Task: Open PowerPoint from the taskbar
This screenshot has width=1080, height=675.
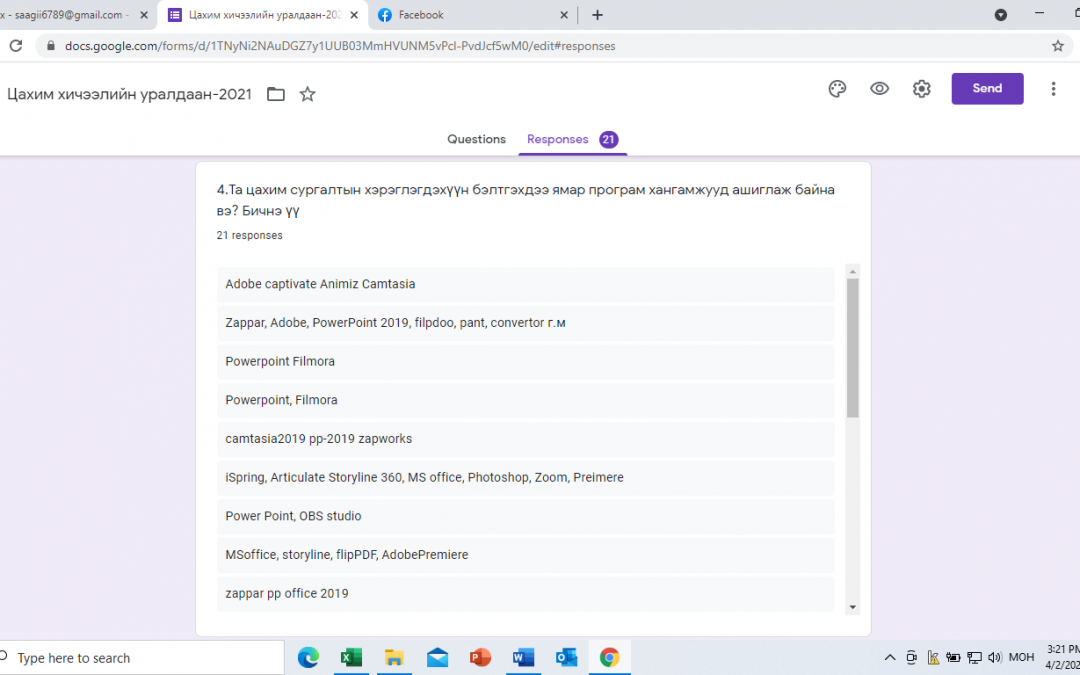Action: (x=480, y=658)
